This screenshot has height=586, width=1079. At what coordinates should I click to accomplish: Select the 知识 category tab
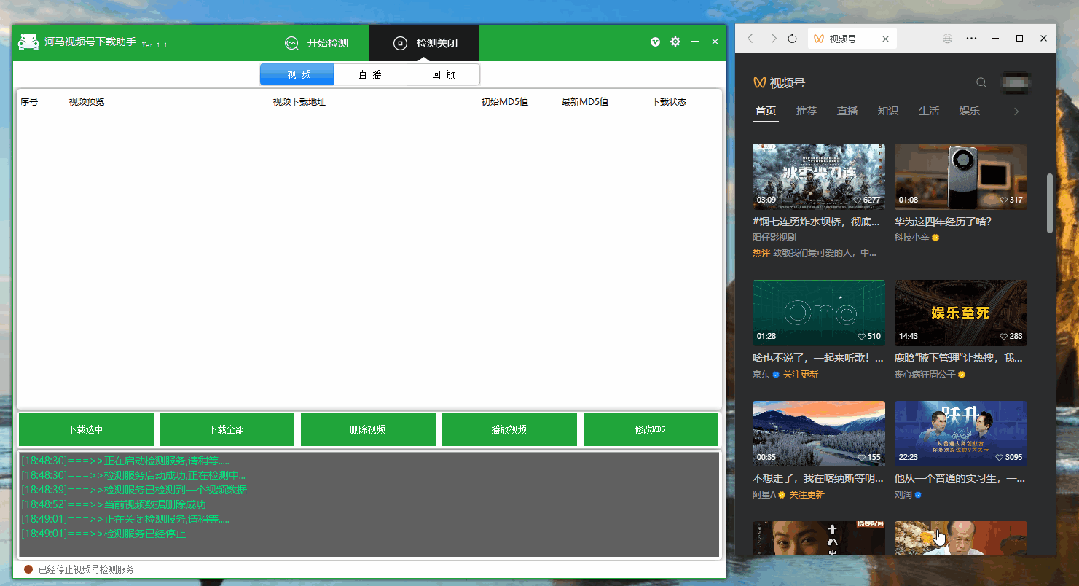pos(888,111)
